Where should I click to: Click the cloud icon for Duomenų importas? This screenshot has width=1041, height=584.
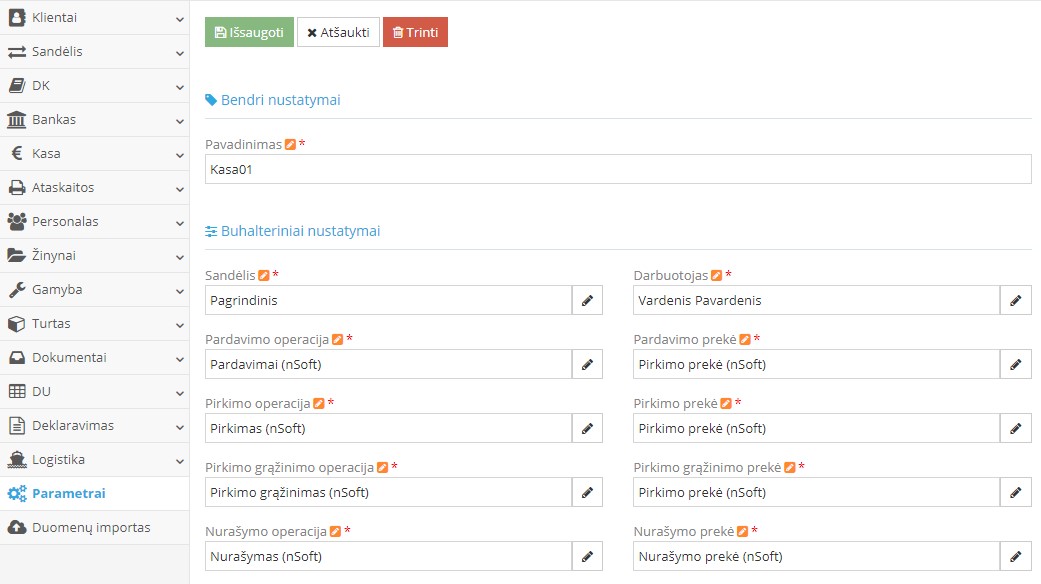point(18,527)
